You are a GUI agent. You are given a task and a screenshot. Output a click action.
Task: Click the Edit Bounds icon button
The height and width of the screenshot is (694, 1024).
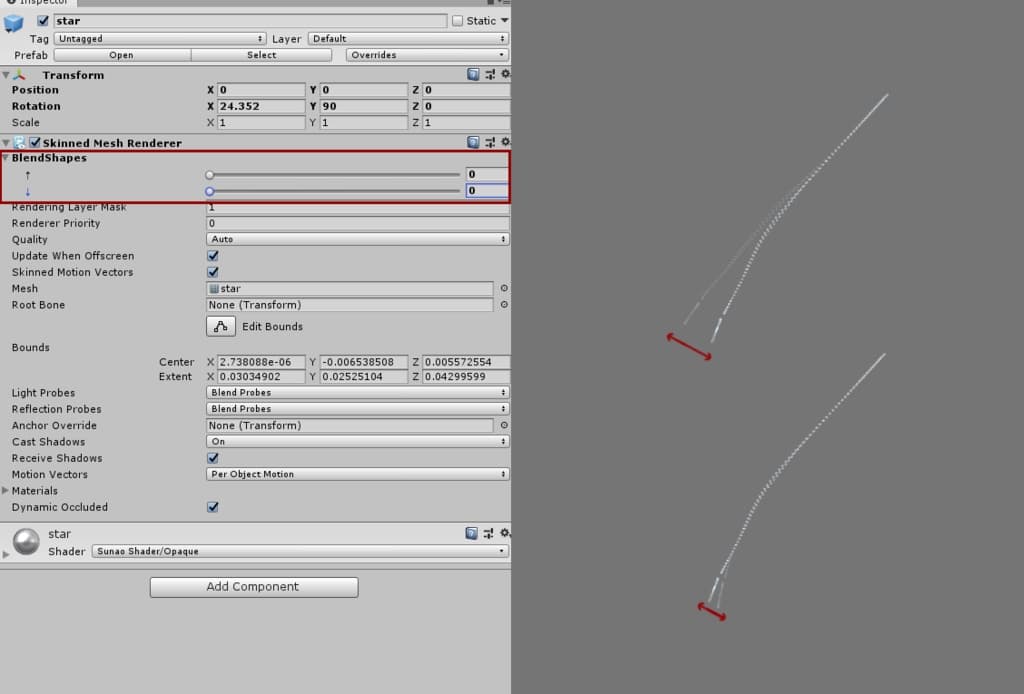click(221, 326)
